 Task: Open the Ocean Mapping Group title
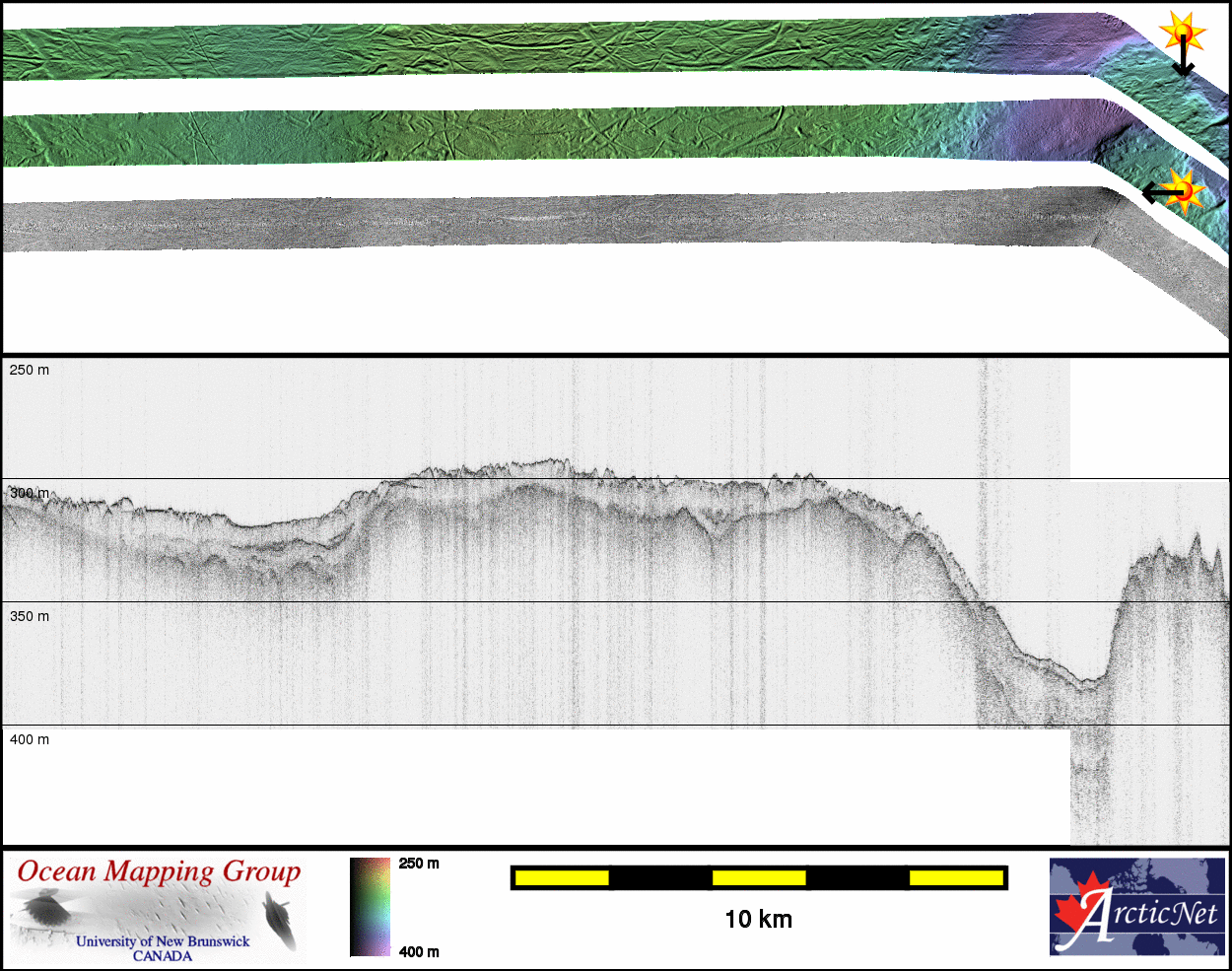tap(159, 872)
